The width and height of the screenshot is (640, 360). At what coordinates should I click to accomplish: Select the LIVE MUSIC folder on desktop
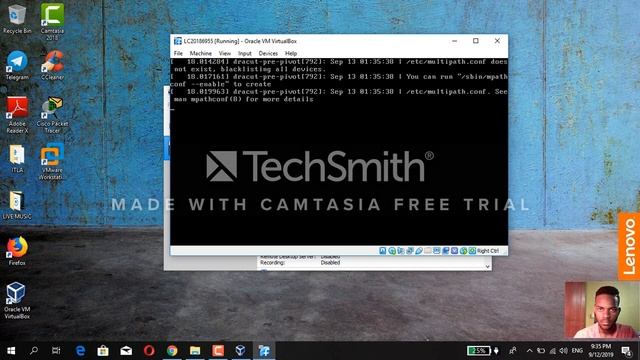click(17, 205)
